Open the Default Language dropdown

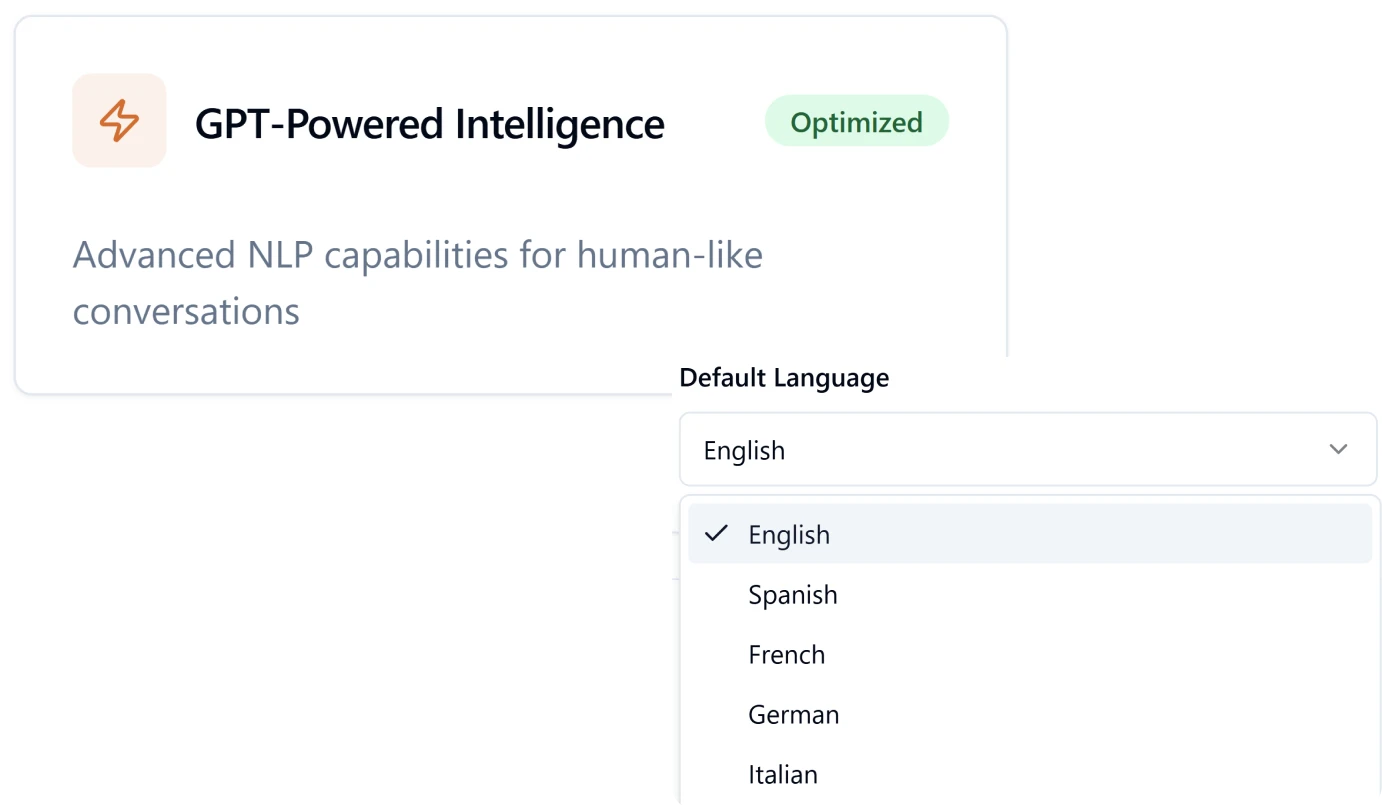tap(1028, 449)
